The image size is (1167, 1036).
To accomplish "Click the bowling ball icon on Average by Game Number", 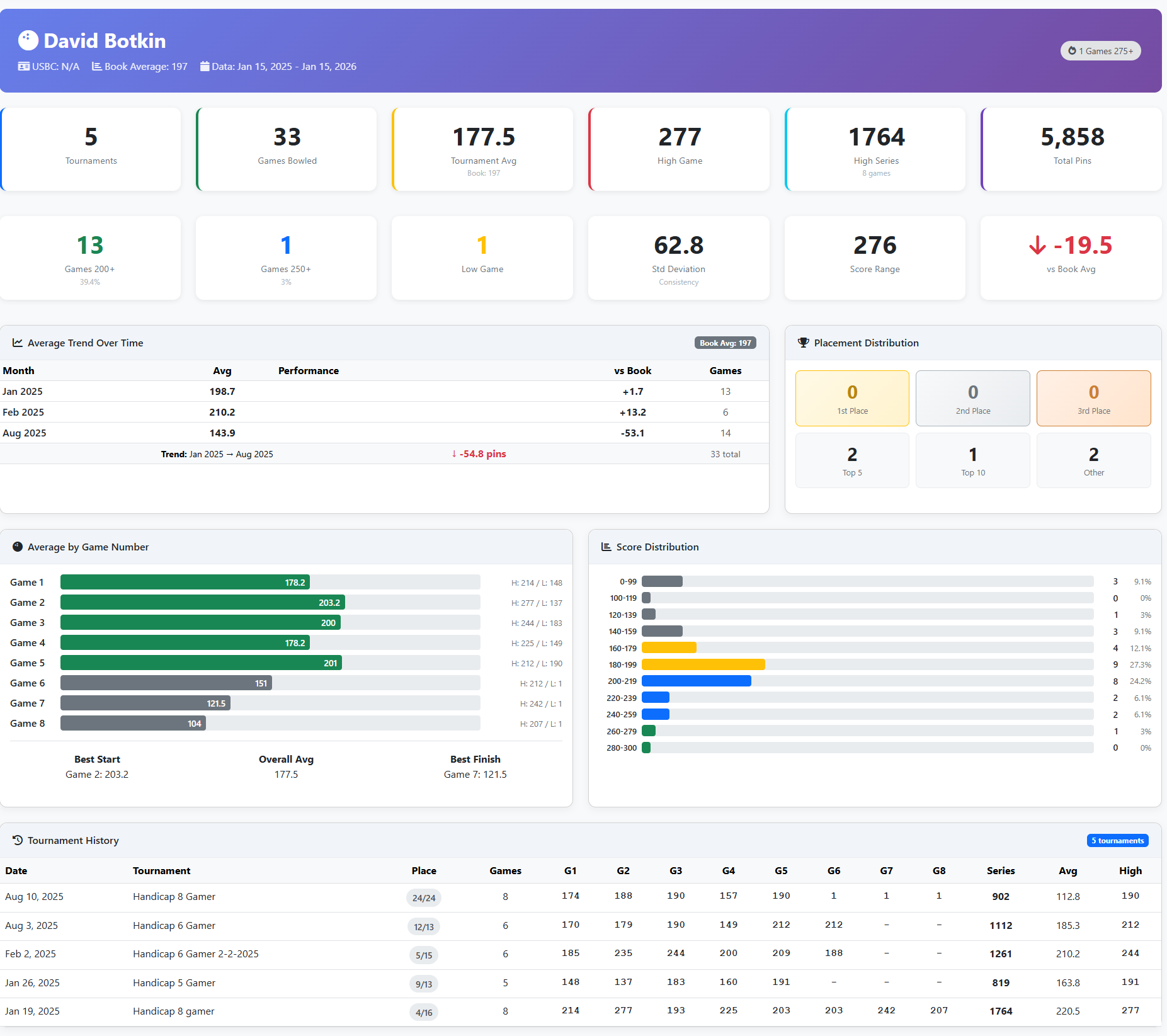I will click(x=18, y=547).
